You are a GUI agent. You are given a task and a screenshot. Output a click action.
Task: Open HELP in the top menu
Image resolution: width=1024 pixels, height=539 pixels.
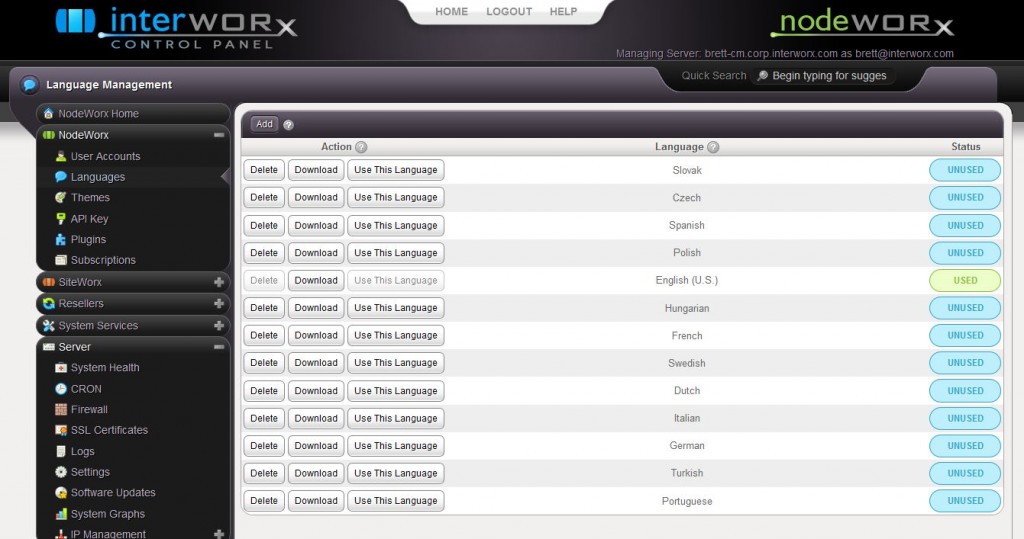point(564,12)
